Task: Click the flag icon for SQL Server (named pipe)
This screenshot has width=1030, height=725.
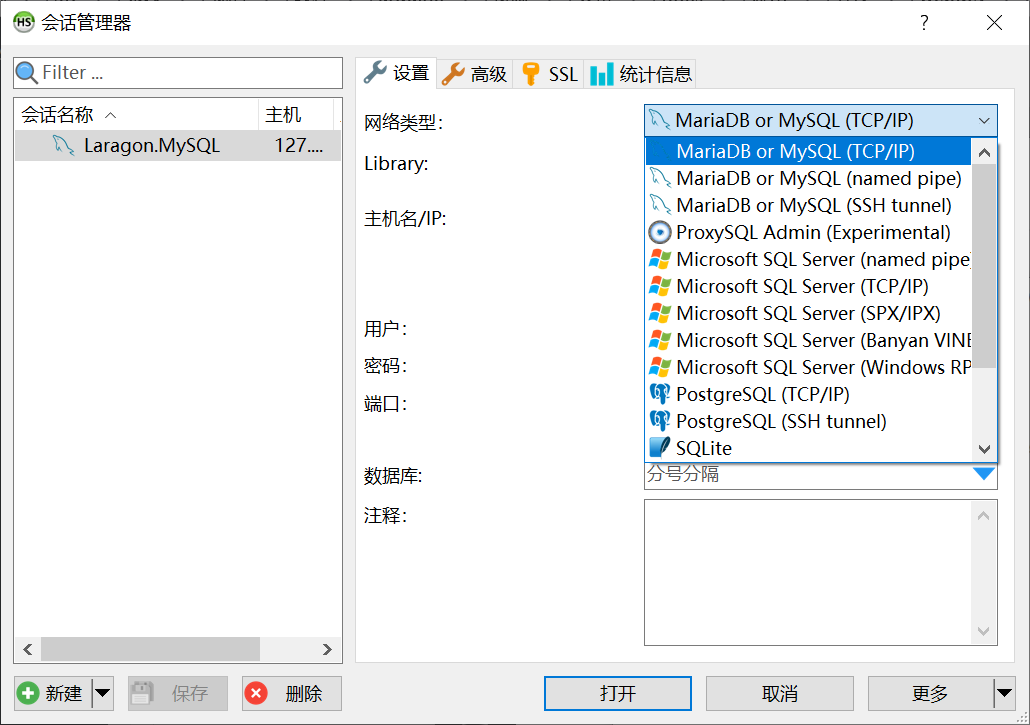Action: click(660, 259)
